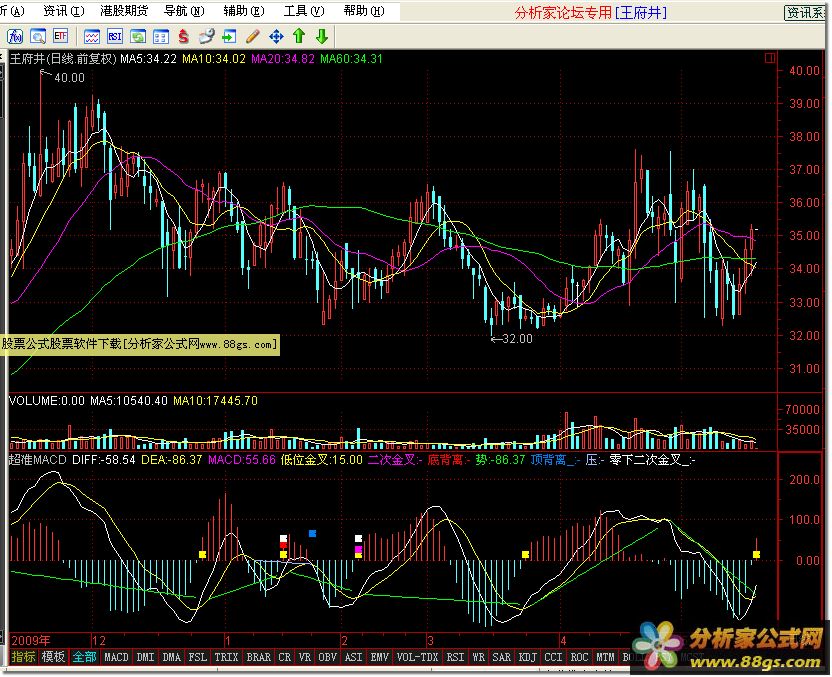Select the SAR indicator tab
This screenshot has height=677, width=832.
501,657
